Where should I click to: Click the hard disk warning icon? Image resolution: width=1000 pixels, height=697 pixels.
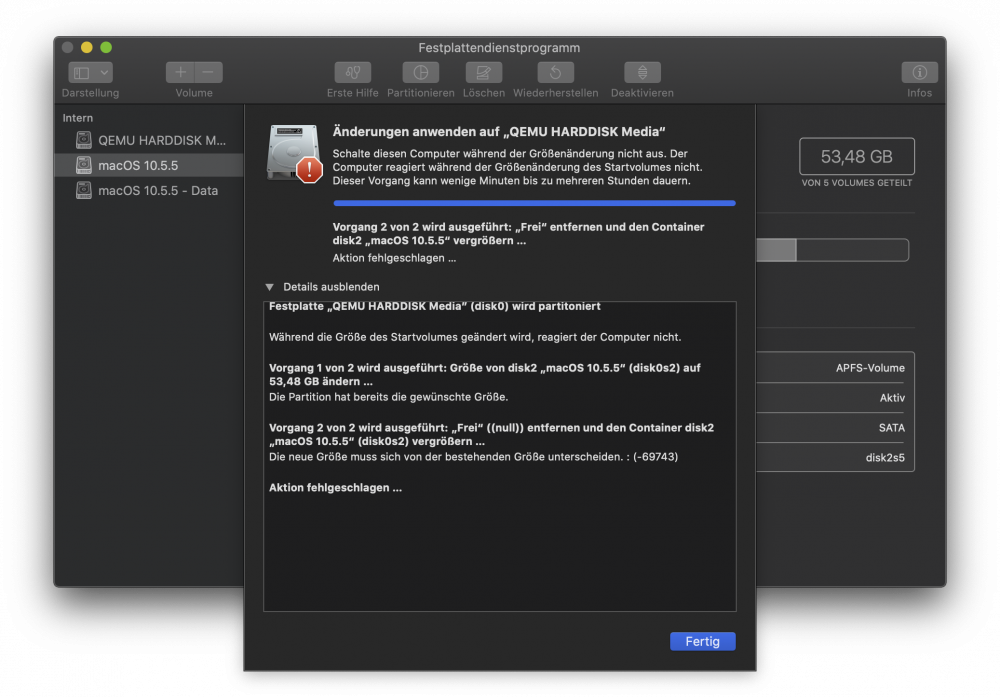[295, 154]
